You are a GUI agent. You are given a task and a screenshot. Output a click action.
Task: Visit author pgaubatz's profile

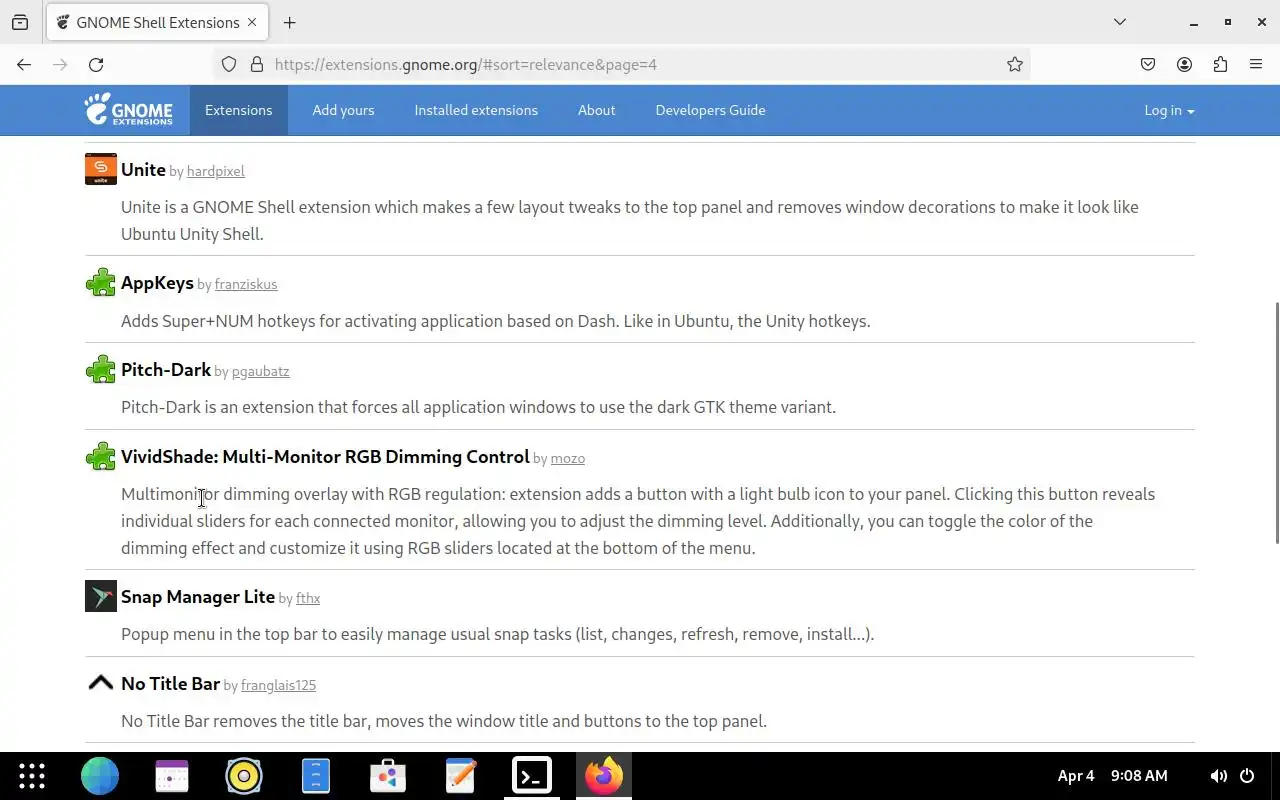pyautogui.click(x=261, y=372)
